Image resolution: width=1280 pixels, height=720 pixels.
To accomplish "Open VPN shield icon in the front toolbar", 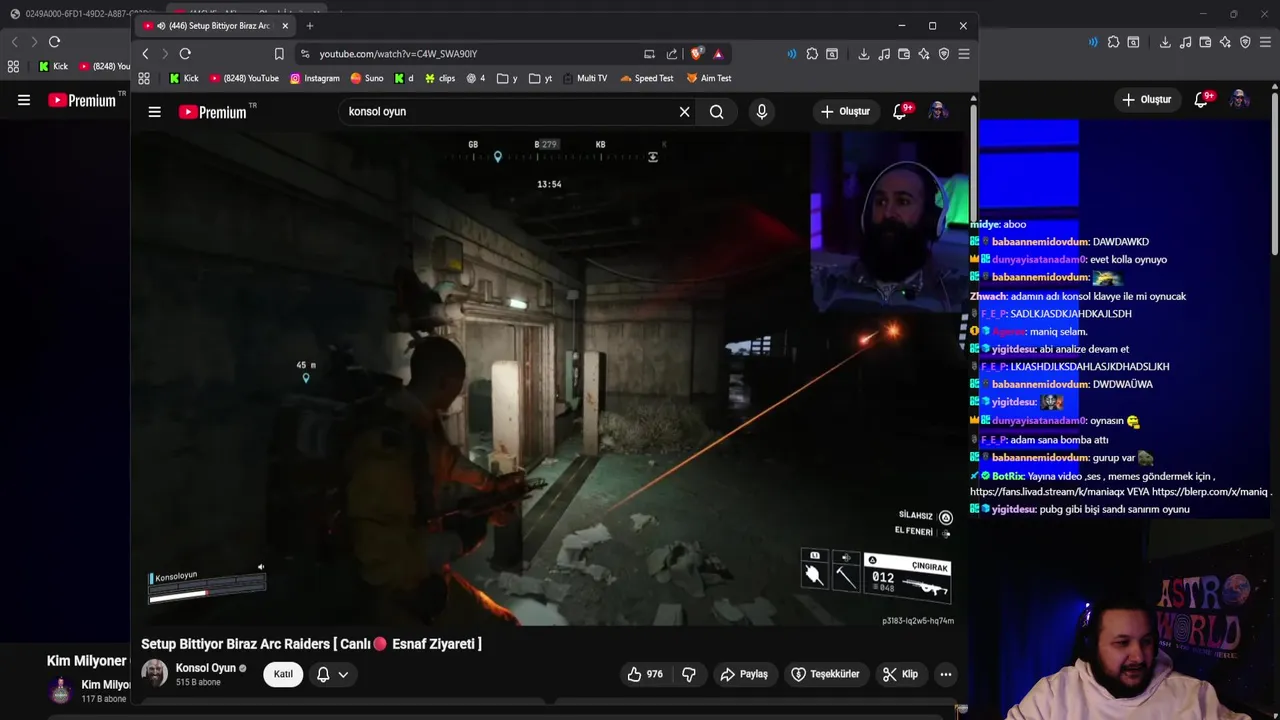I will click(x=944, y=54).
